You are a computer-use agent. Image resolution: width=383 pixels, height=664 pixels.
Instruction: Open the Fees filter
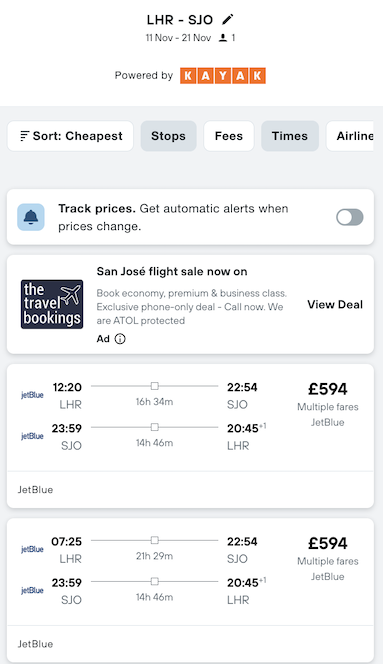point(229,136)
